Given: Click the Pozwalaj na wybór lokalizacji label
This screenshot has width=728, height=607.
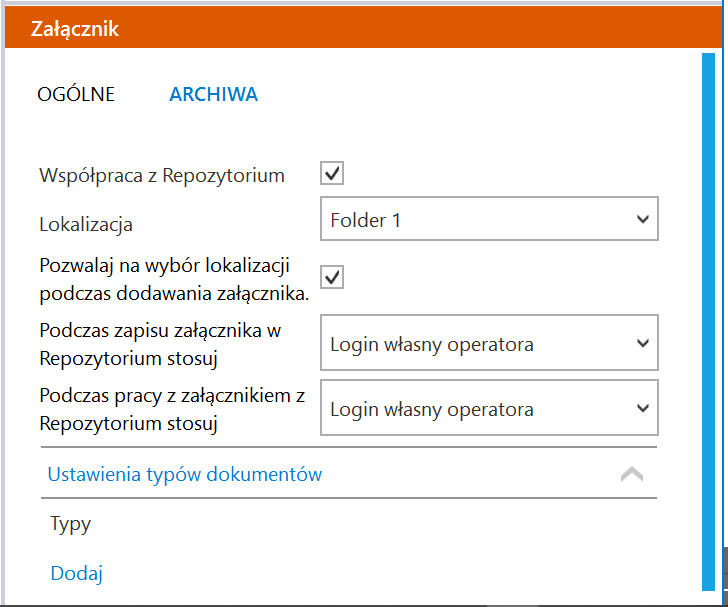Looking at the screenshot, I should [x=174, y=280].
